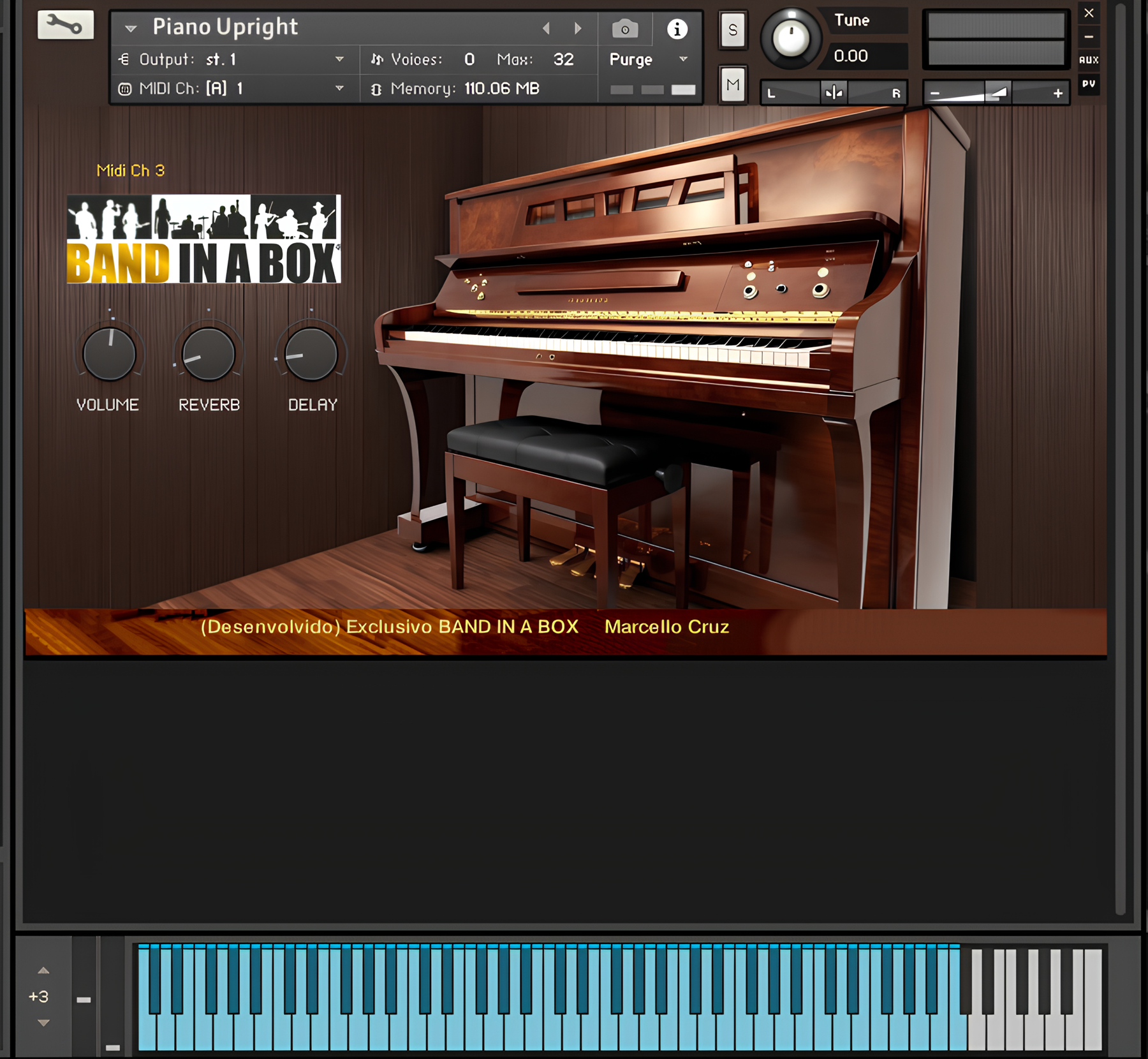This screenshot has height=1059, width=1148.
Task: Open the instrument info icon
Action: (x=677, y=29)
